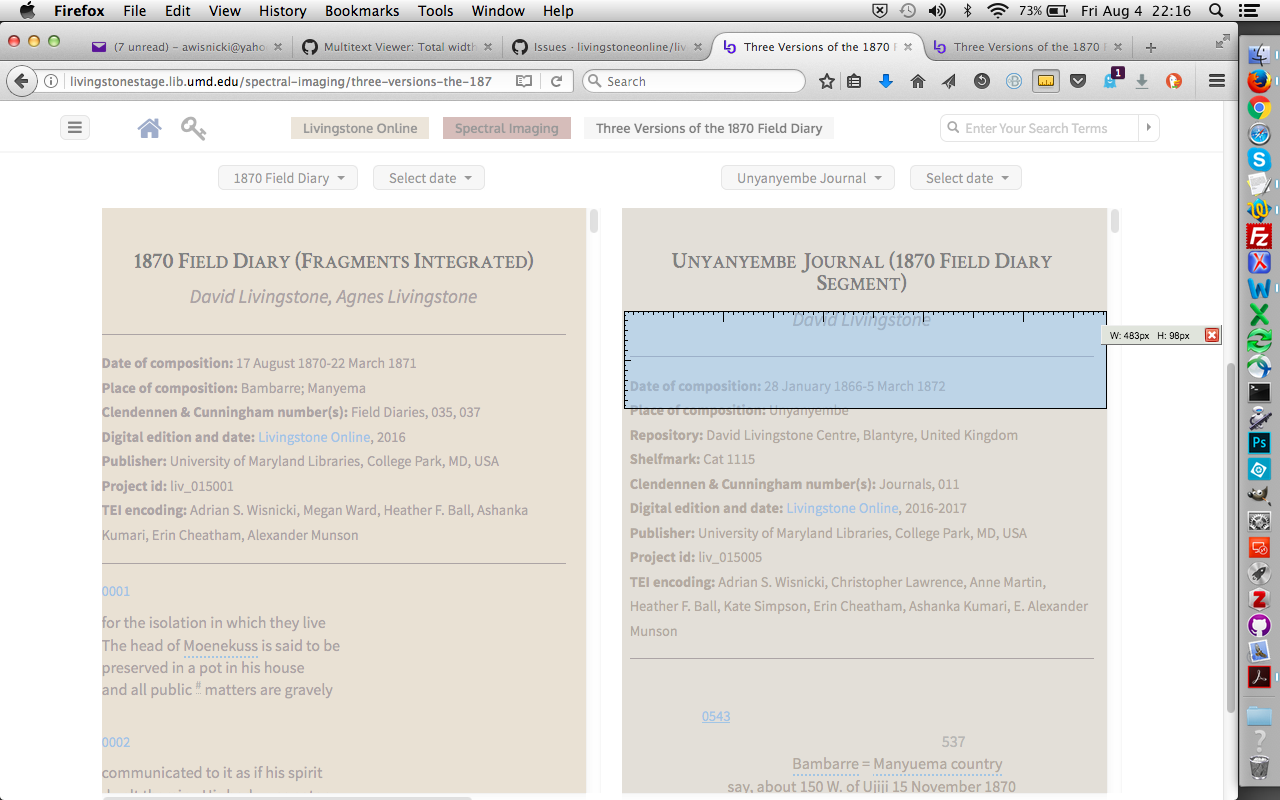Open left pane Select date dropdown
Image resolution: width=1280 pixels, height=800 pixels.
[x=429, y=178]
